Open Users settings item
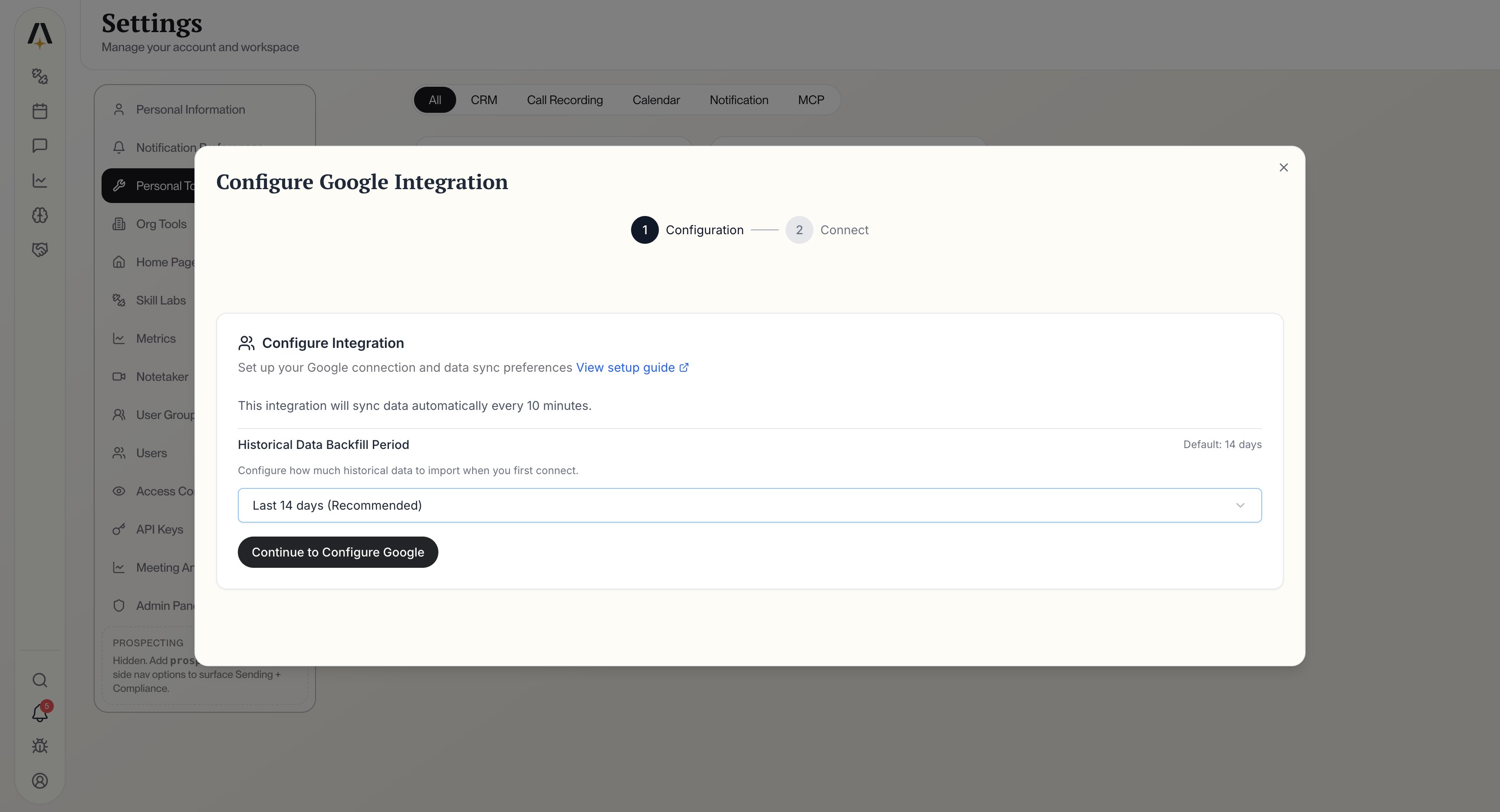 (148, 453)
